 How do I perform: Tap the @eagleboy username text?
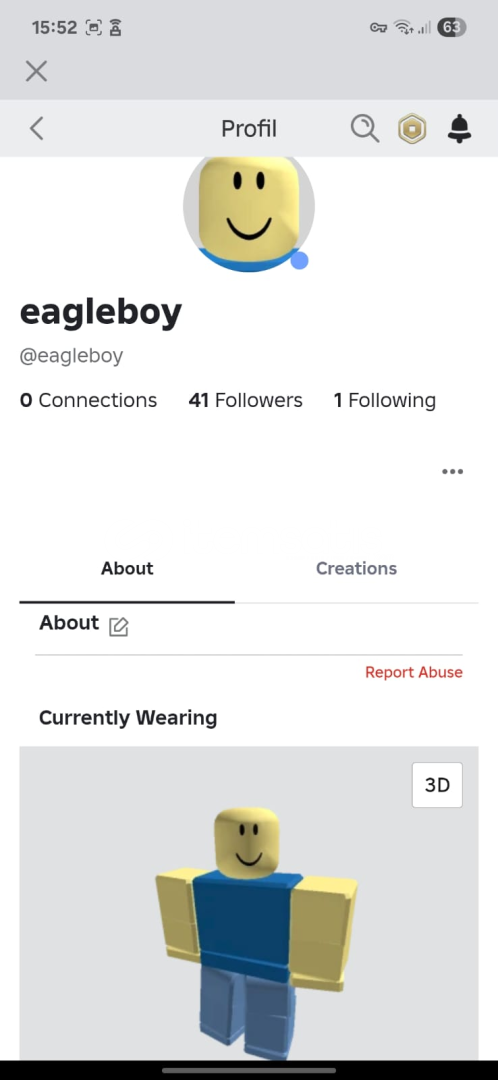point(71,356)
